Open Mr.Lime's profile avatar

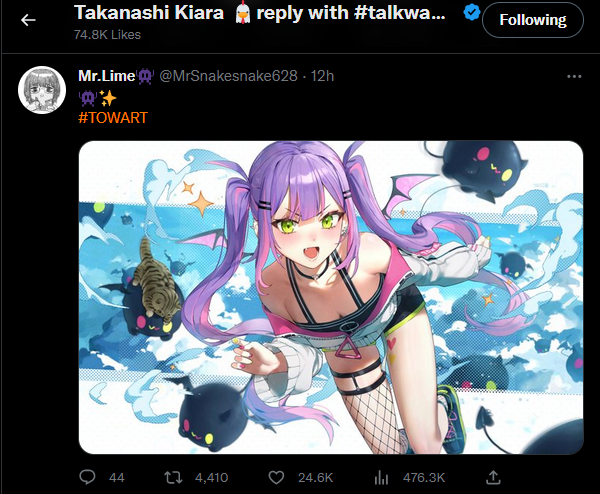[42, 90]
